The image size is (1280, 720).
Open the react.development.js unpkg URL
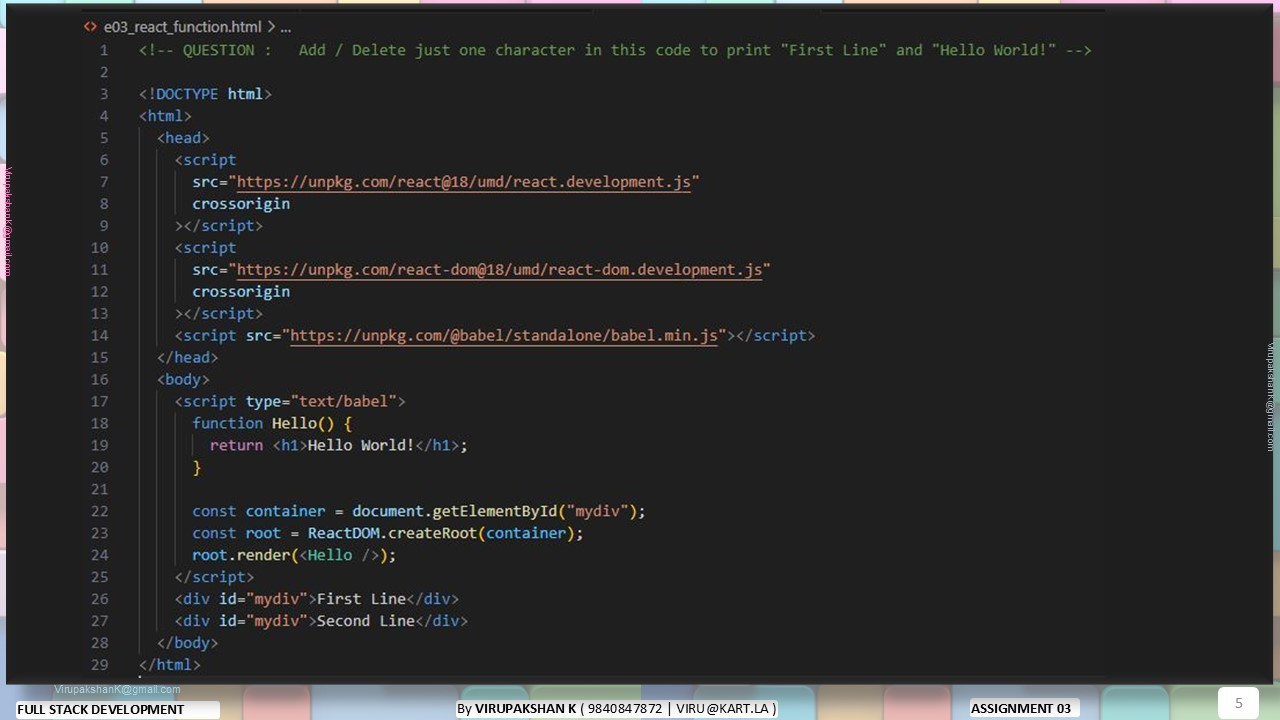click(464, 182)
